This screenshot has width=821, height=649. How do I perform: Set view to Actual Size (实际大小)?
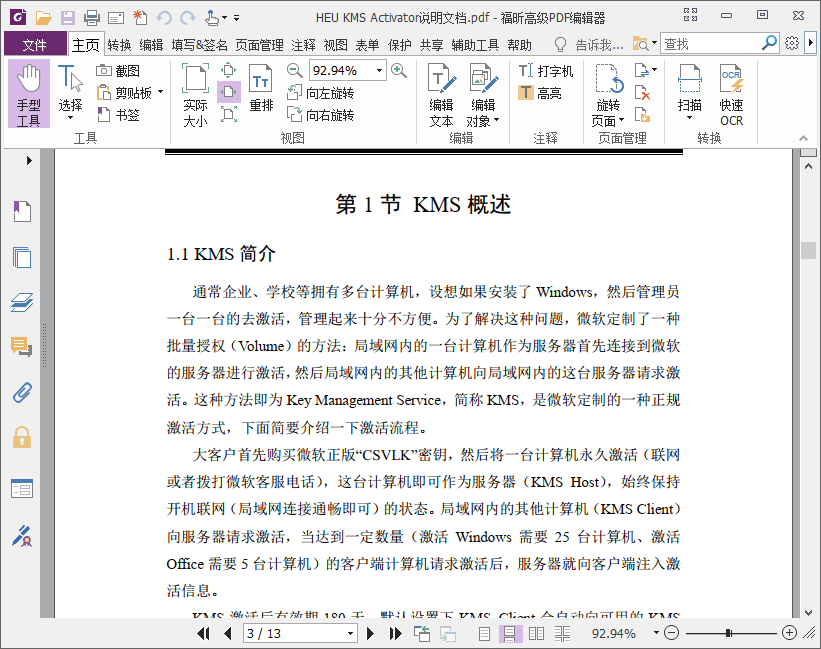(x=195, y=94)
